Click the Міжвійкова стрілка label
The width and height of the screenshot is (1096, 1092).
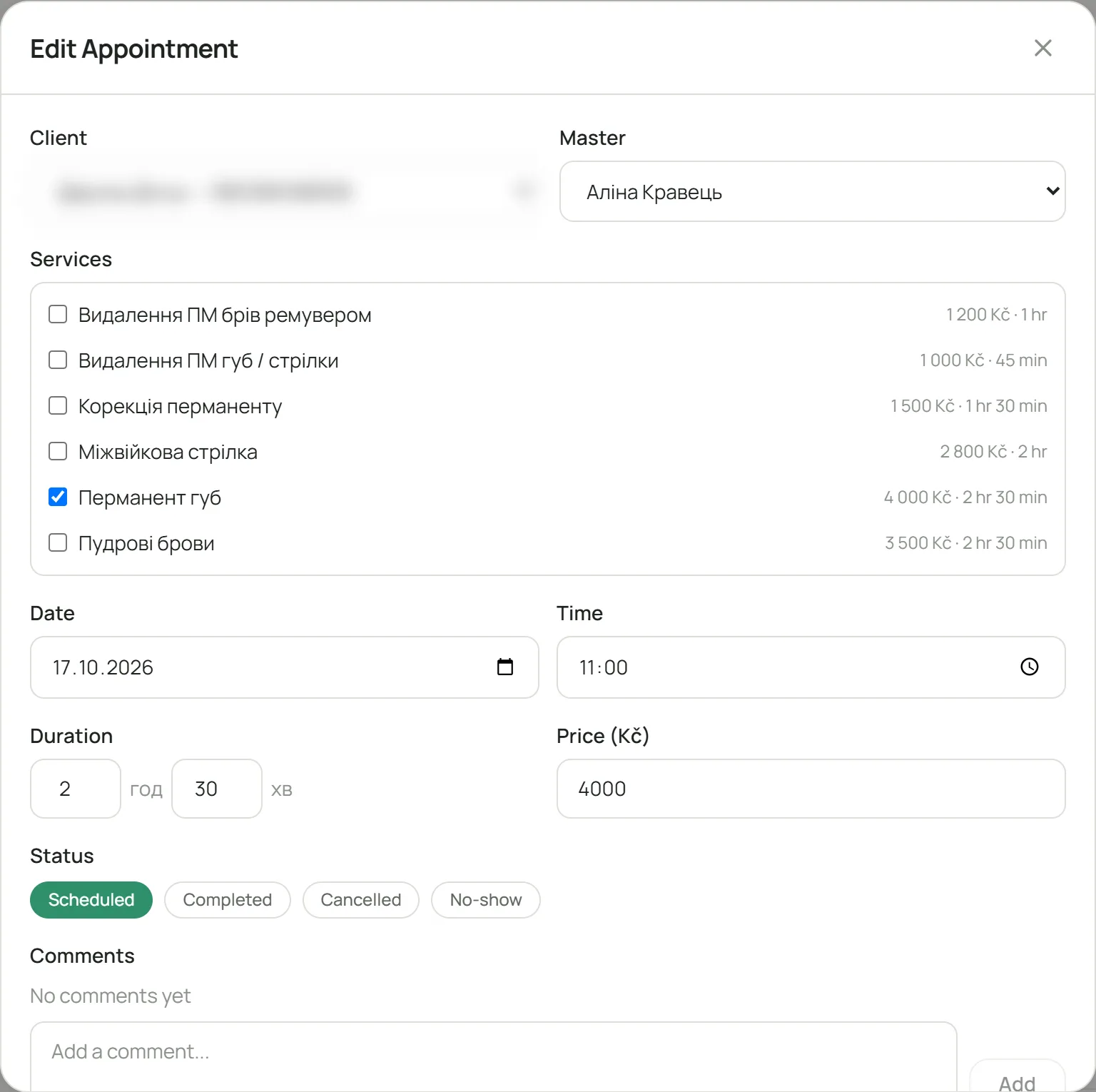click(x=168, y=452)
